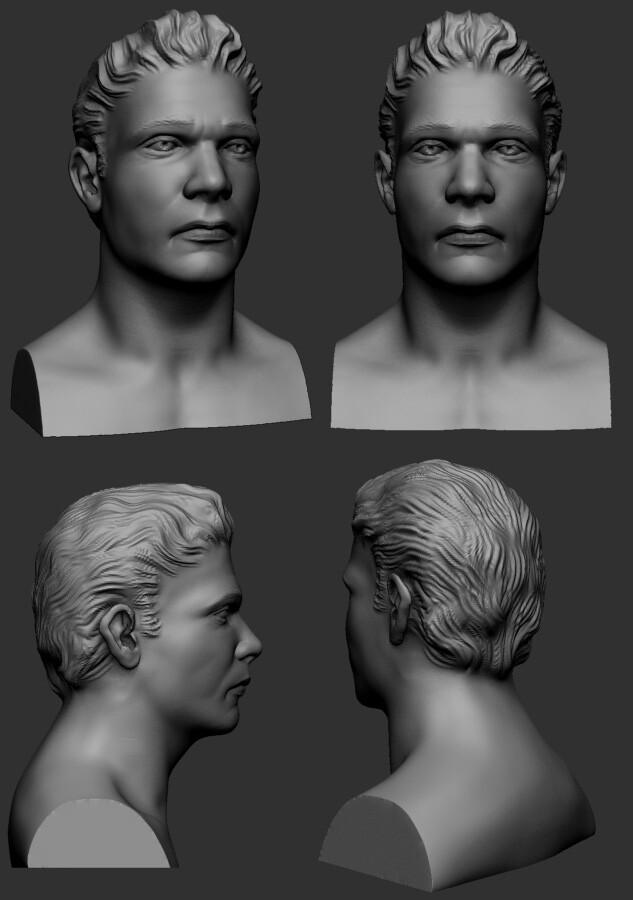Screen dimensions: 633x900
Task: Click the back of the hair on rear bust
Action: click(460, 560)
